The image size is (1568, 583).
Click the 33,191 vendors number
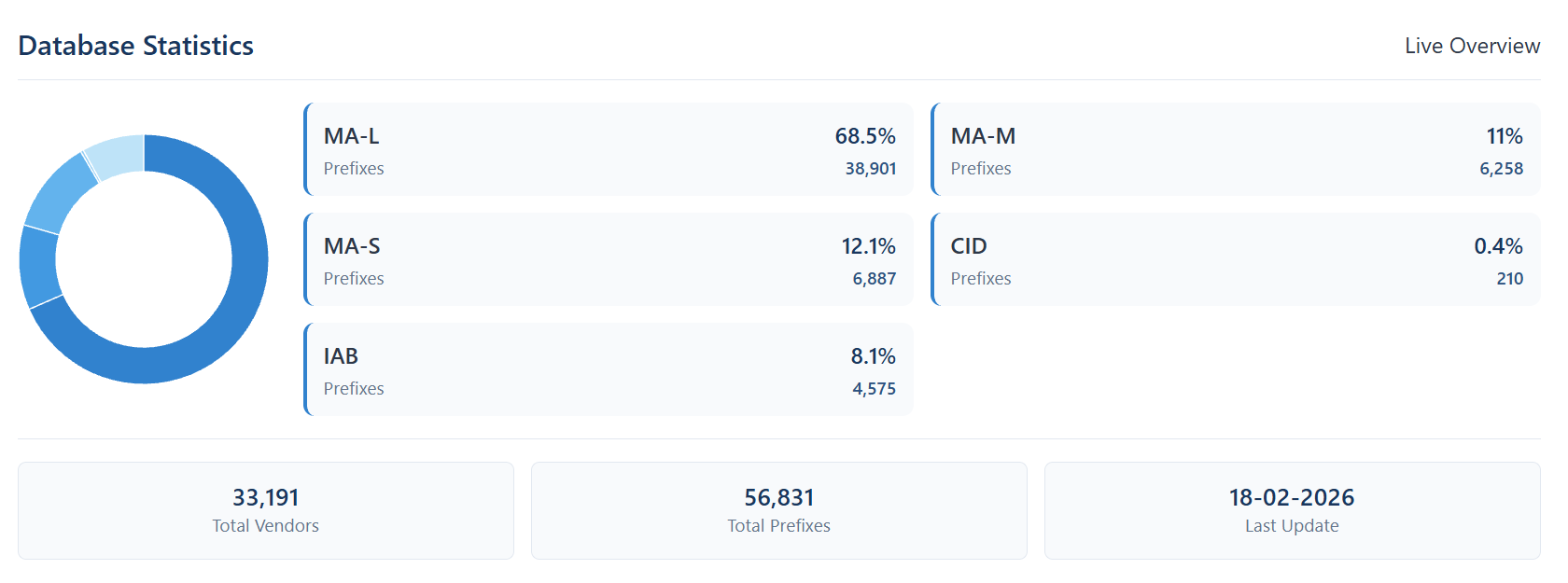pyautogui.click(x=266, y=497)
